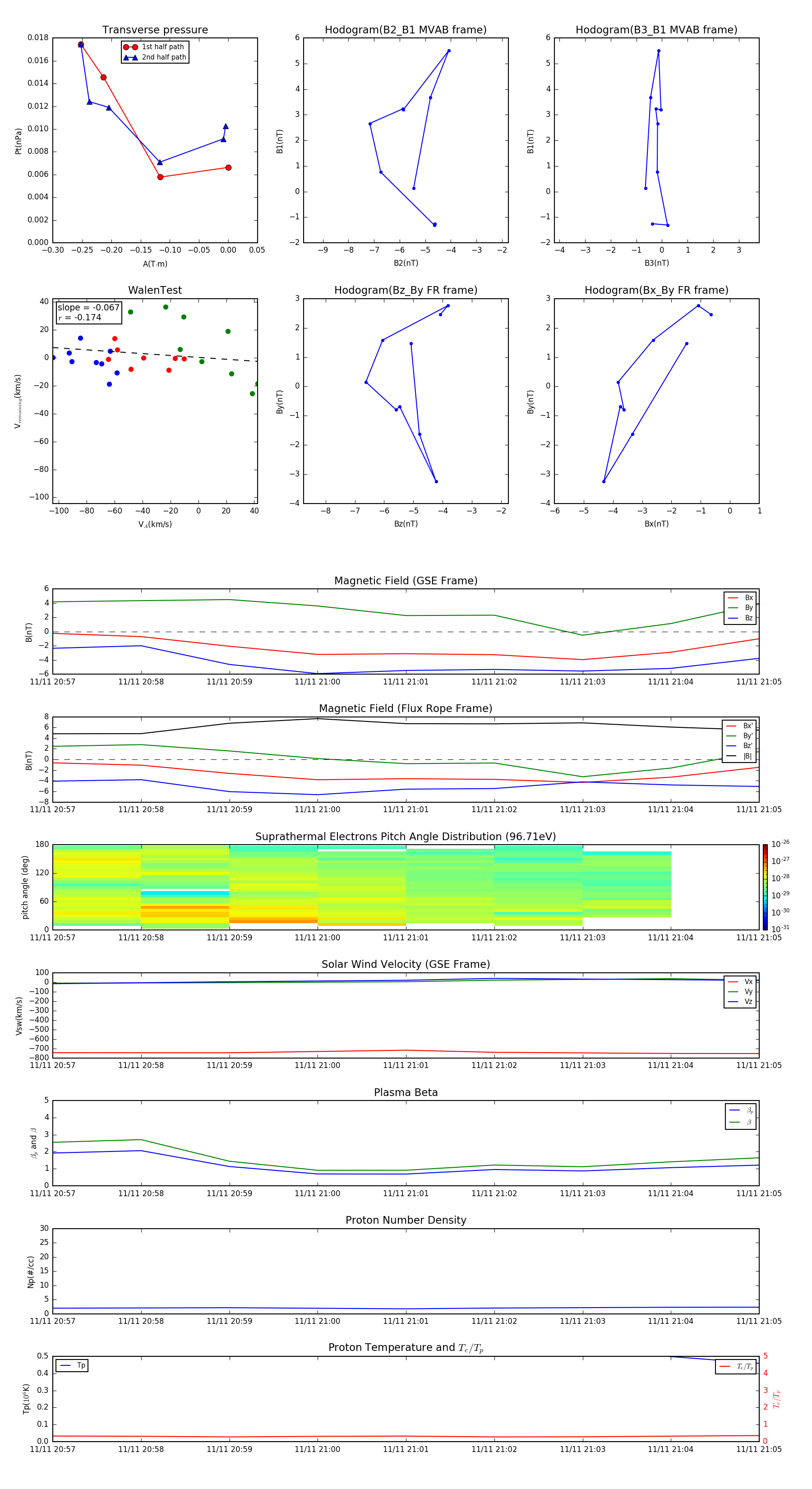Click the 'Tp' legend entry

click(x=72, y=1365)
